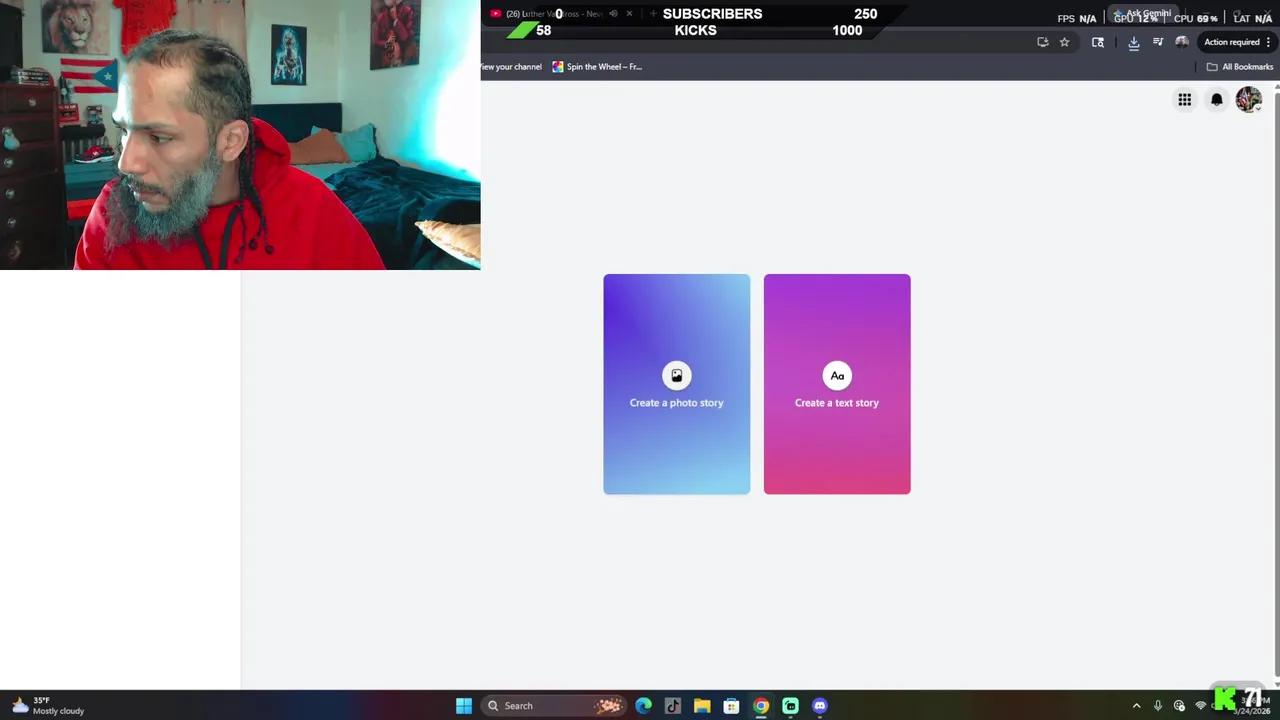Image resolution: width=1280 pixels, height=720 pixels.
Task: Open Spin the Wheel bookmark
Action: coord(597,67)
